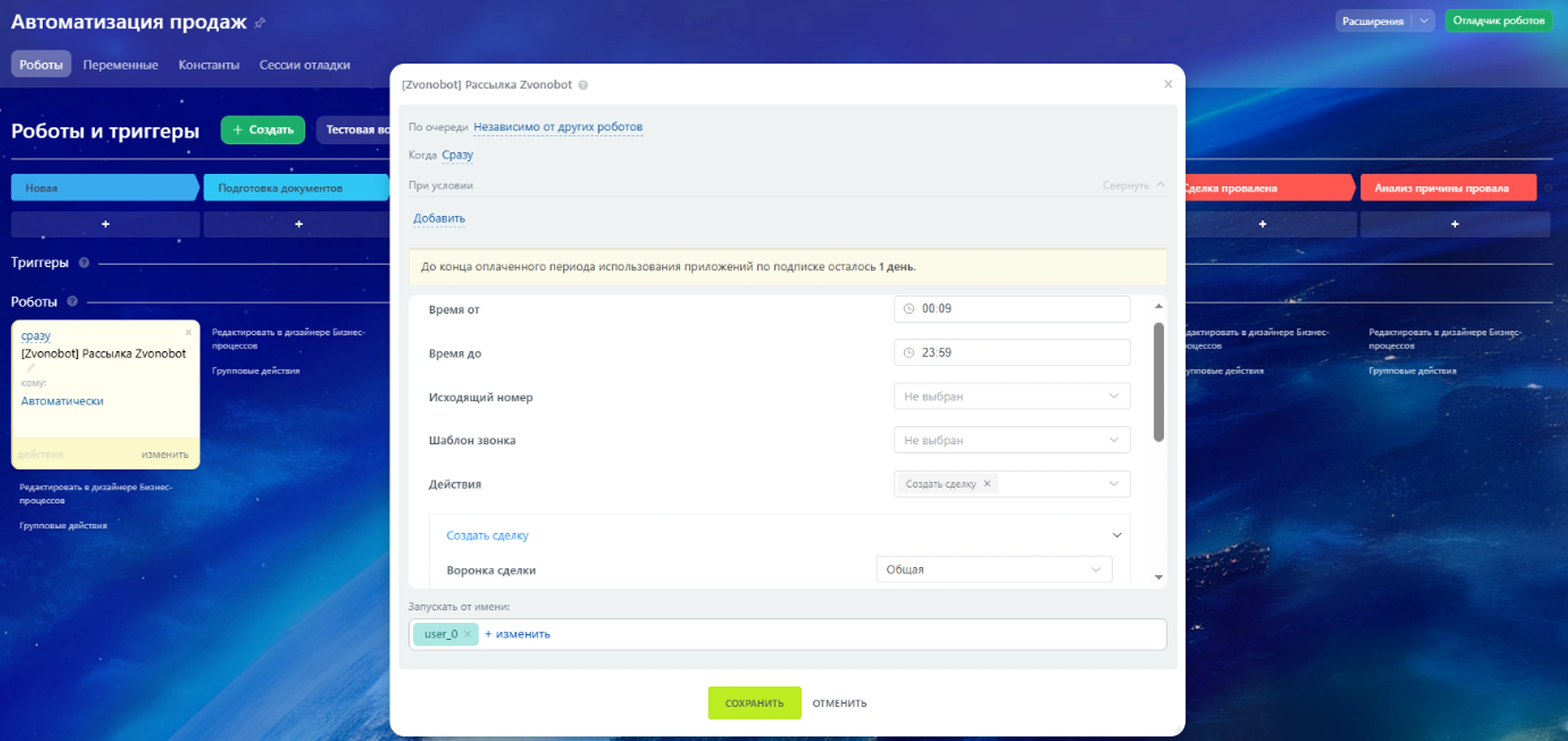The height and width of the screenshot is (741, 1568).
Task: Remove the Zvonobot robot card via its cross
Action: click(x=188, y=333)
